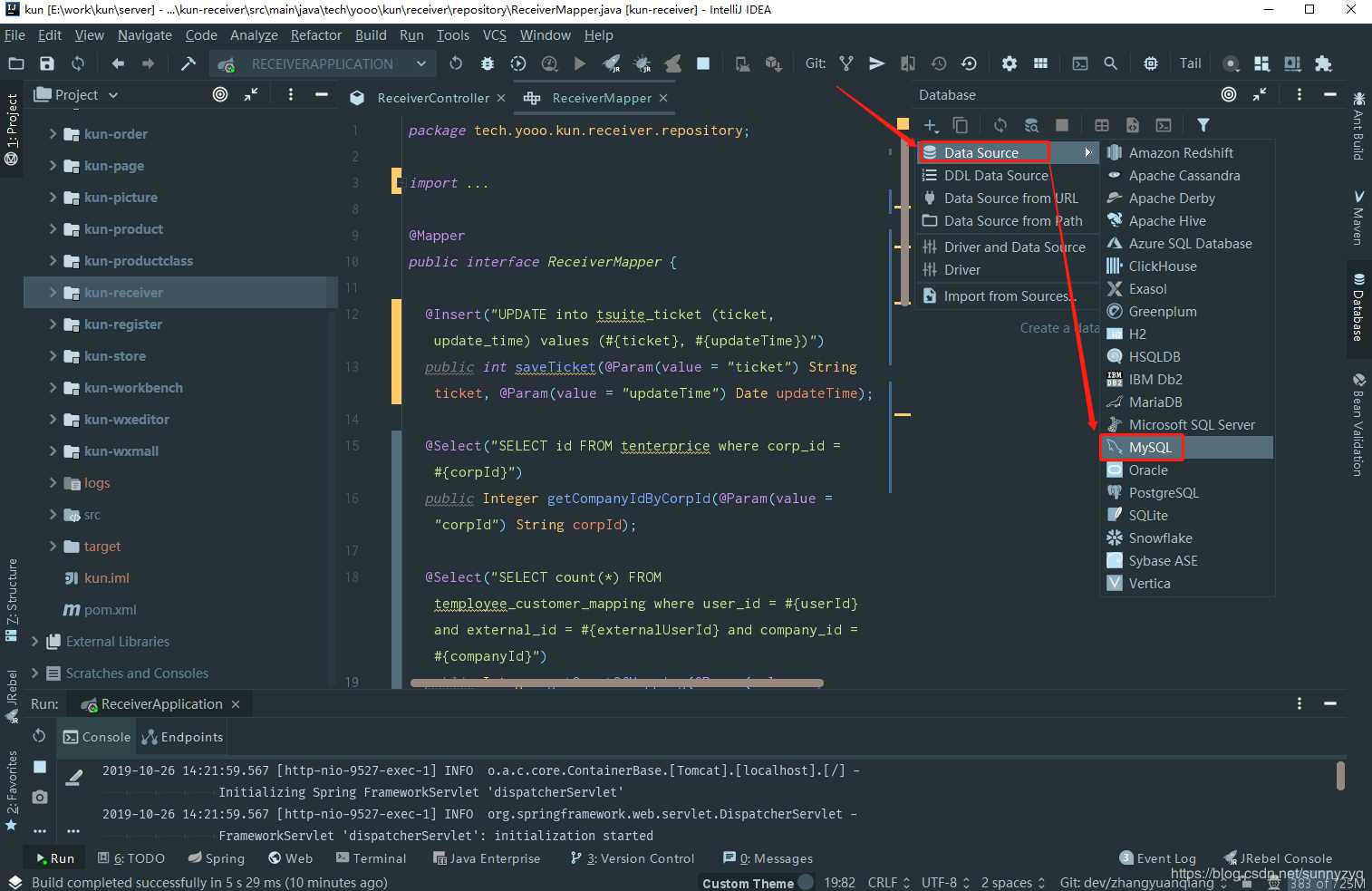Open the Database table editor icon
The width and height of the screenshot is (1372, 891).
(1102, 125)
